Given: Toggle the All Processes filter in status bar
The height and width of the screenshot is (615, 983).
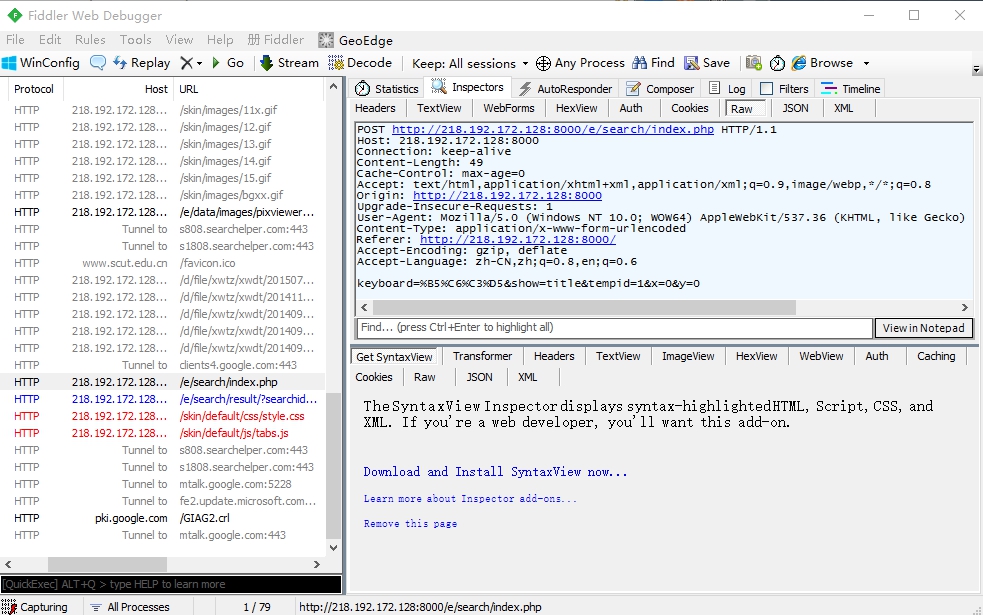Looking at the screenshot, I should point(129,607).
